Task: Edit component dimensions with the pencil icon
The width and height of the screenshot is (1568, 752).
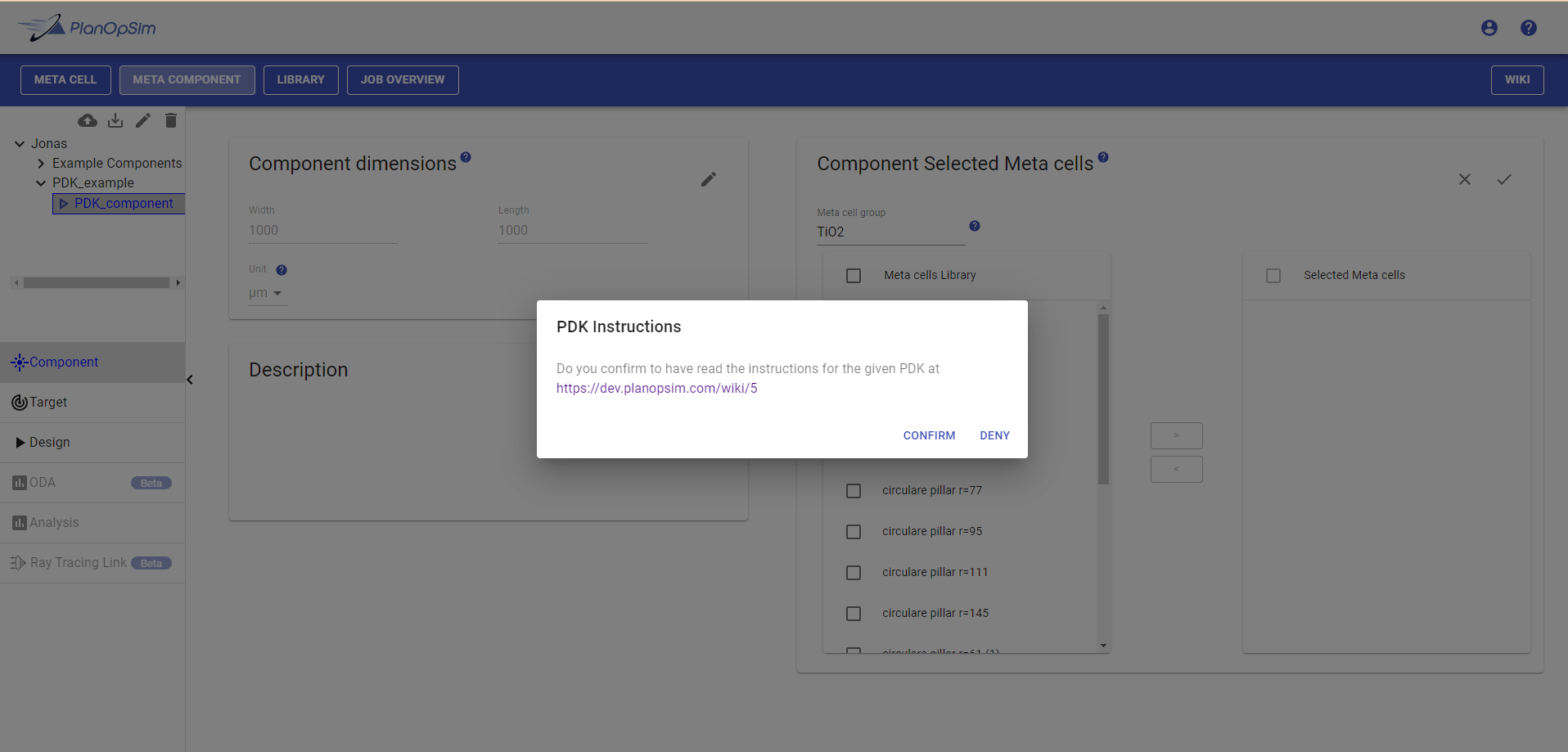Action: point(709,179)
